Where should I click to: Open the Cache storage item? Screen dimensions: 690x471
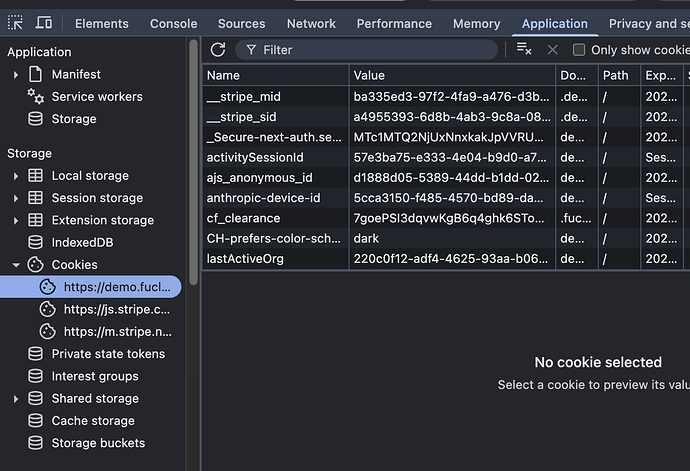(x=91, y=420)
